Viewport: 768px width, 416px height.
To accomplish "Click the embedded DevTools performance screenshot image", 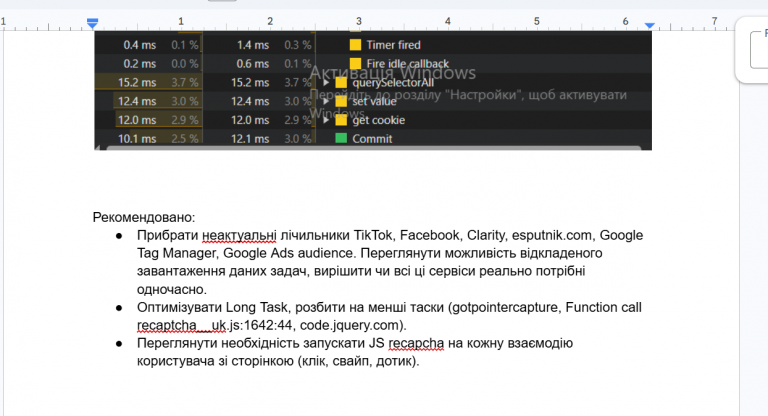I will click(x=373, y=90).
